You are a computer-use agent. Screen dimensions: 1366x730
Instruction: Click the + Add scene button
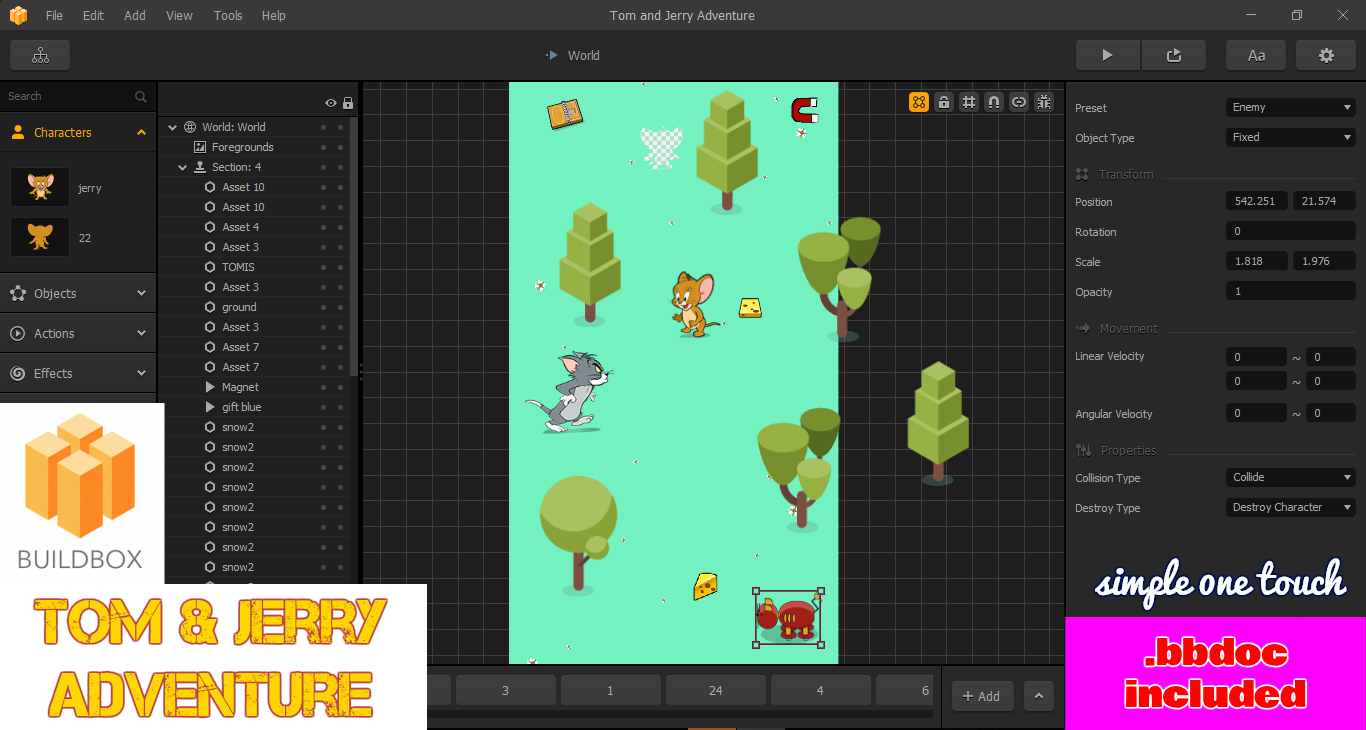pyautogui.click(x=981, y=696)
